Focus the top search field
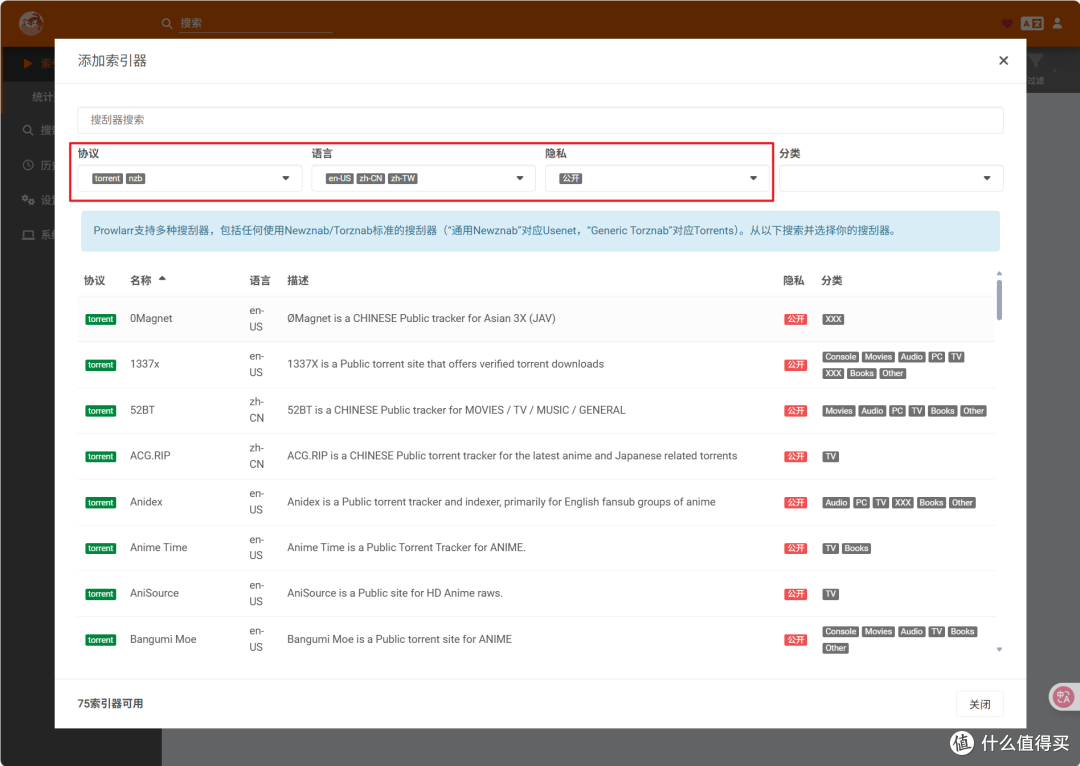Viewport: 1080px width, 766px height. pos(256,23)
